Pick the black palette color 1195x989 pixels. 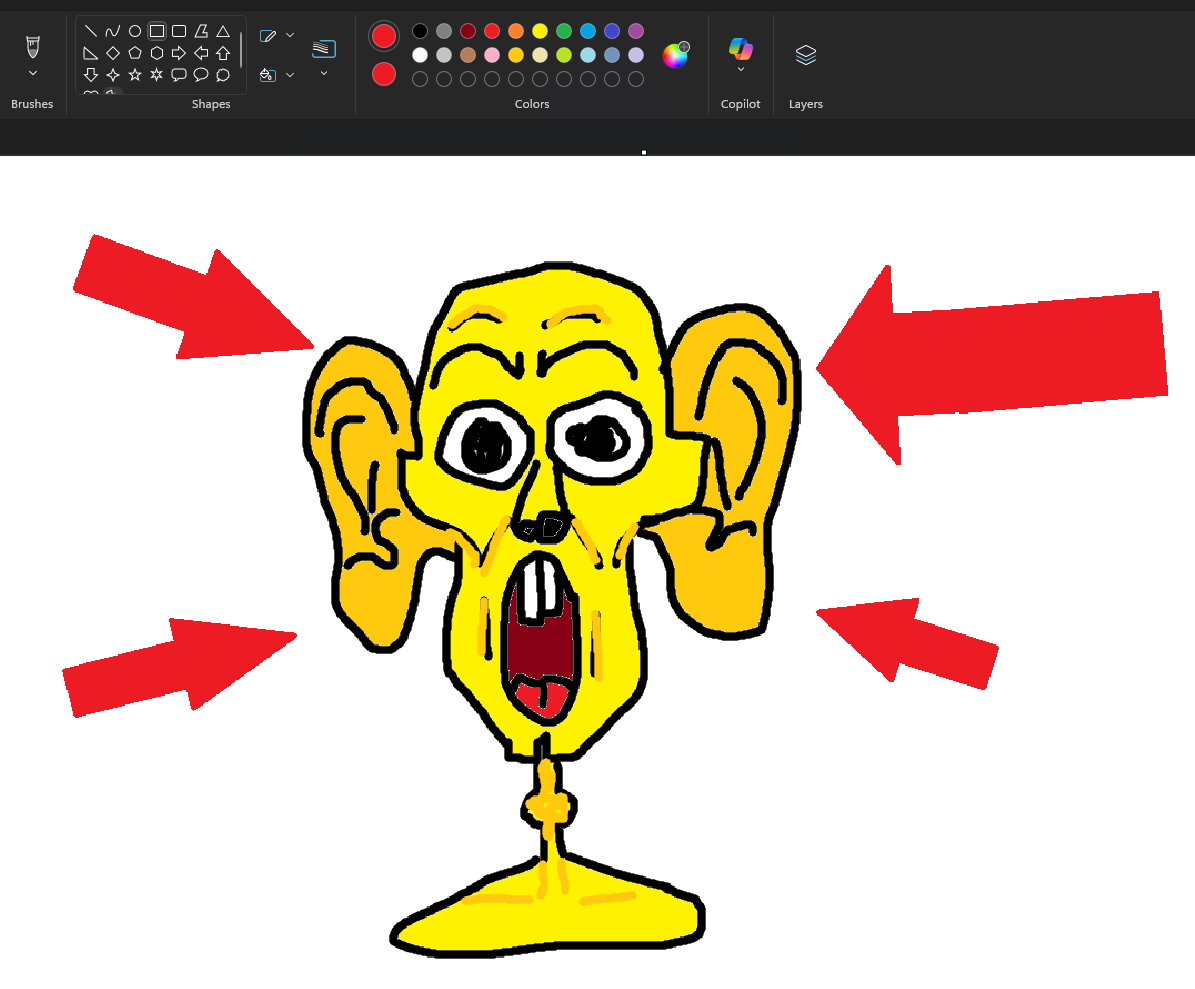pos(420,31)
